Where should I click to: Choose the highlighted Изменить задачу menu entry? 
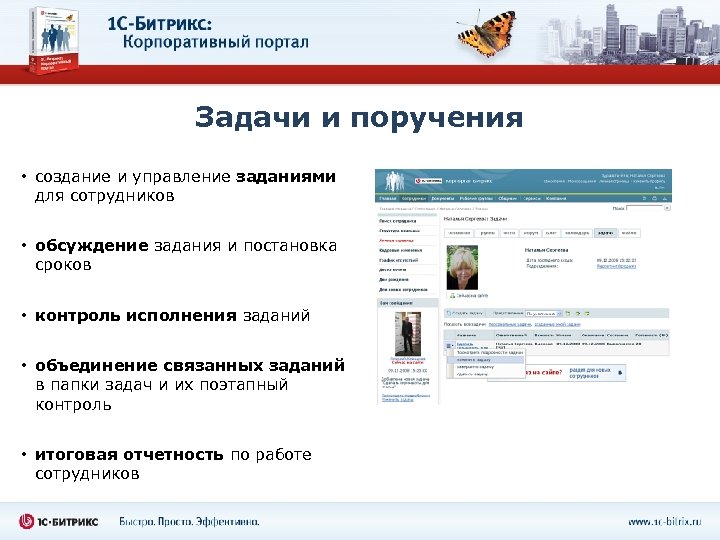tap(486, 360)
